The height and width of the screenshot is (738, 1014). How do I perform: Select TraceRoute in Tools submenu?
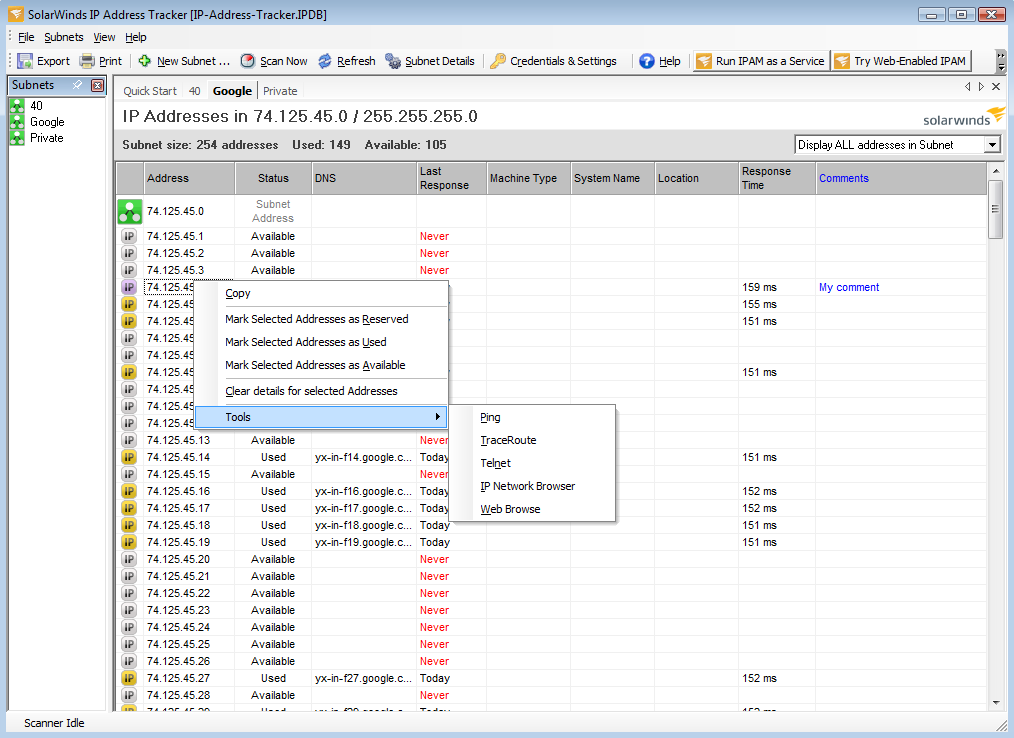532,440
